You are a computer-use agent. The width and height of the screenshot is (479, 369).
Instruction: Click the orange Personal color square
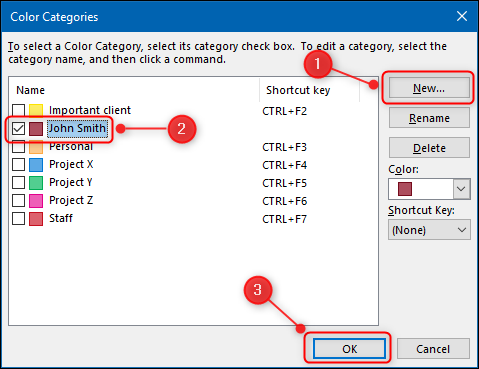click(x=36, y=147)
